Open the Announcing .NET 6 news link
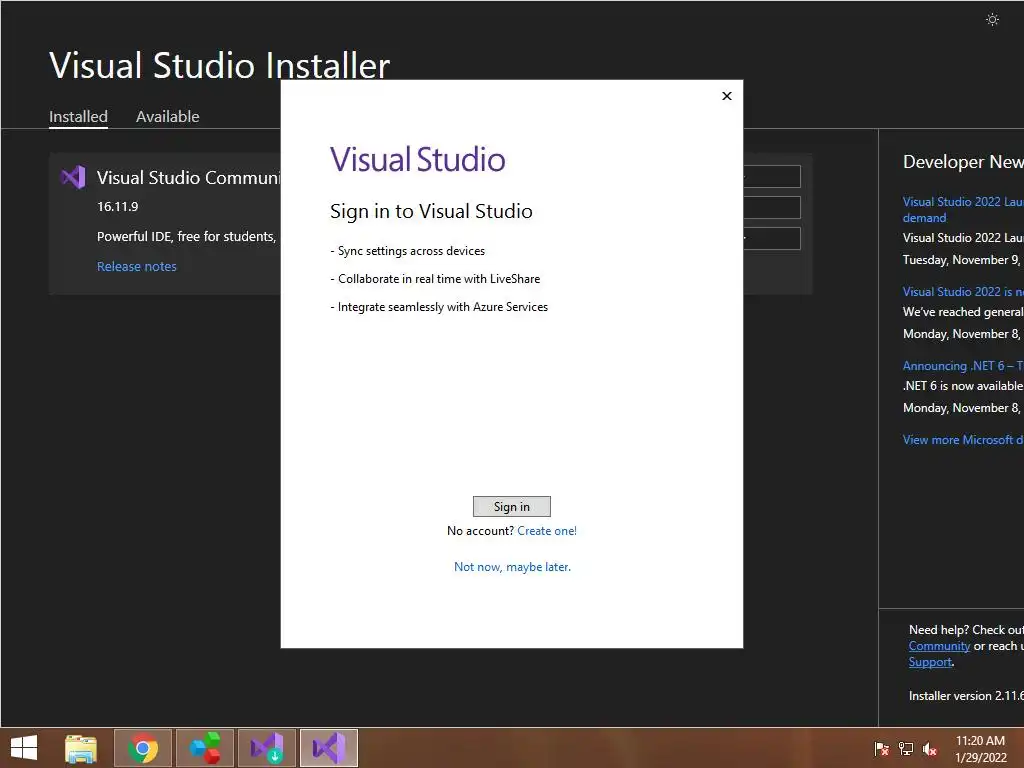Screen dimensions: 1024x768 (963, 366)
